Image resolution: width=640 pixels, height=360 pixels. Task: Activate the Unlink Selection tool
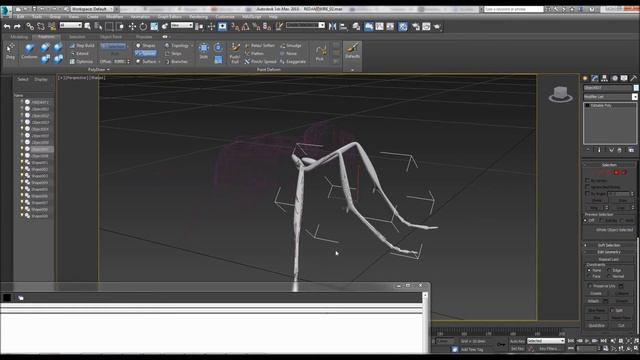[x=41, y=27]
